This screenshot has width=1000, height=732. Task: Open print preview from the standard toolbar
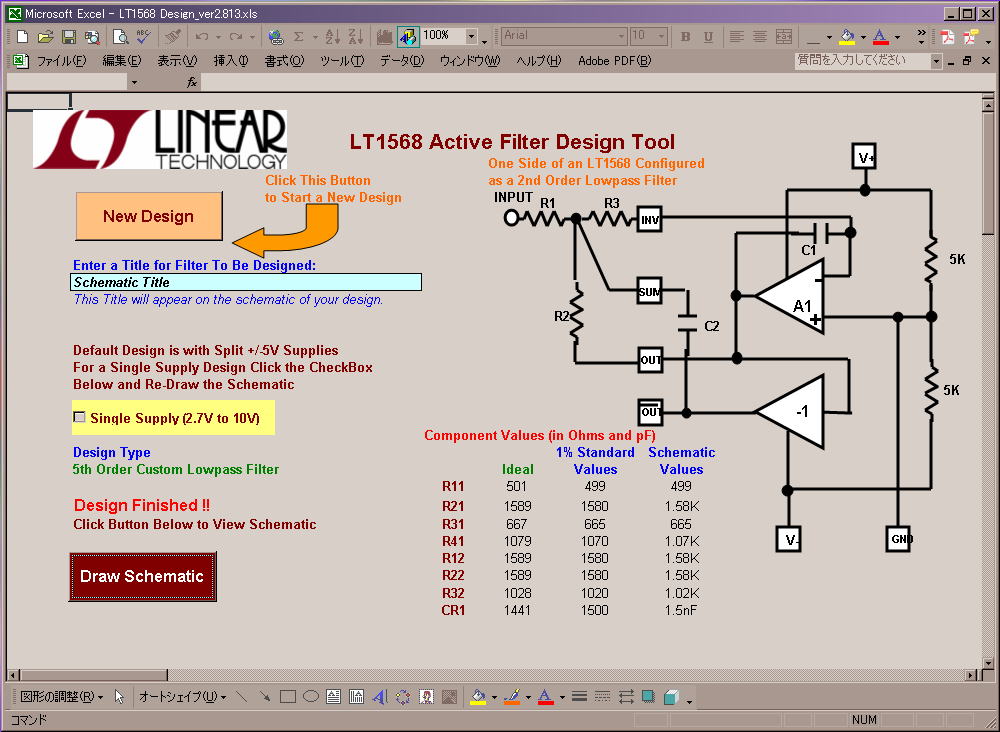coord(121,37)
